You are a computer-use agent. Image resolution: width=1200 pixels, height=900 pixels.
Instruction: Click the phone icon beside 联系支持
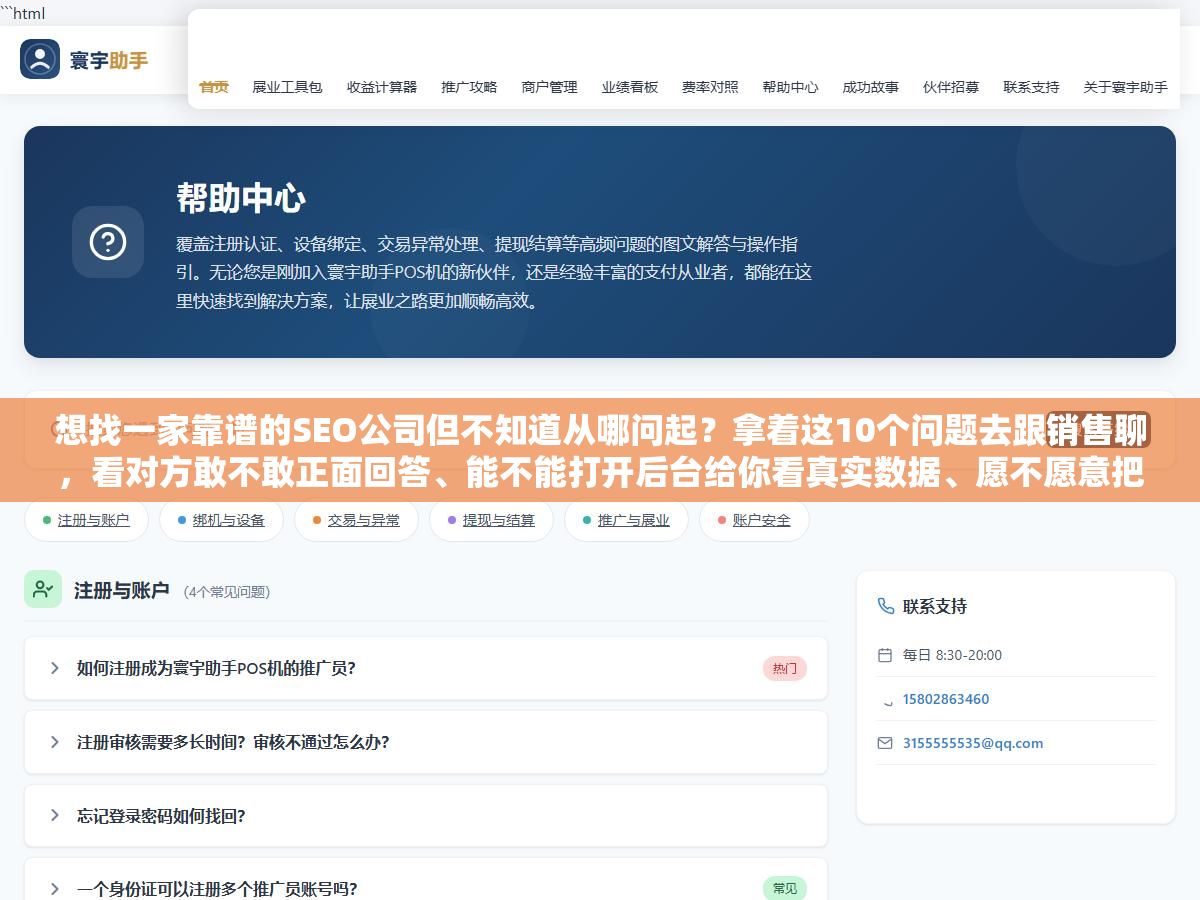(x=885, y=606)
